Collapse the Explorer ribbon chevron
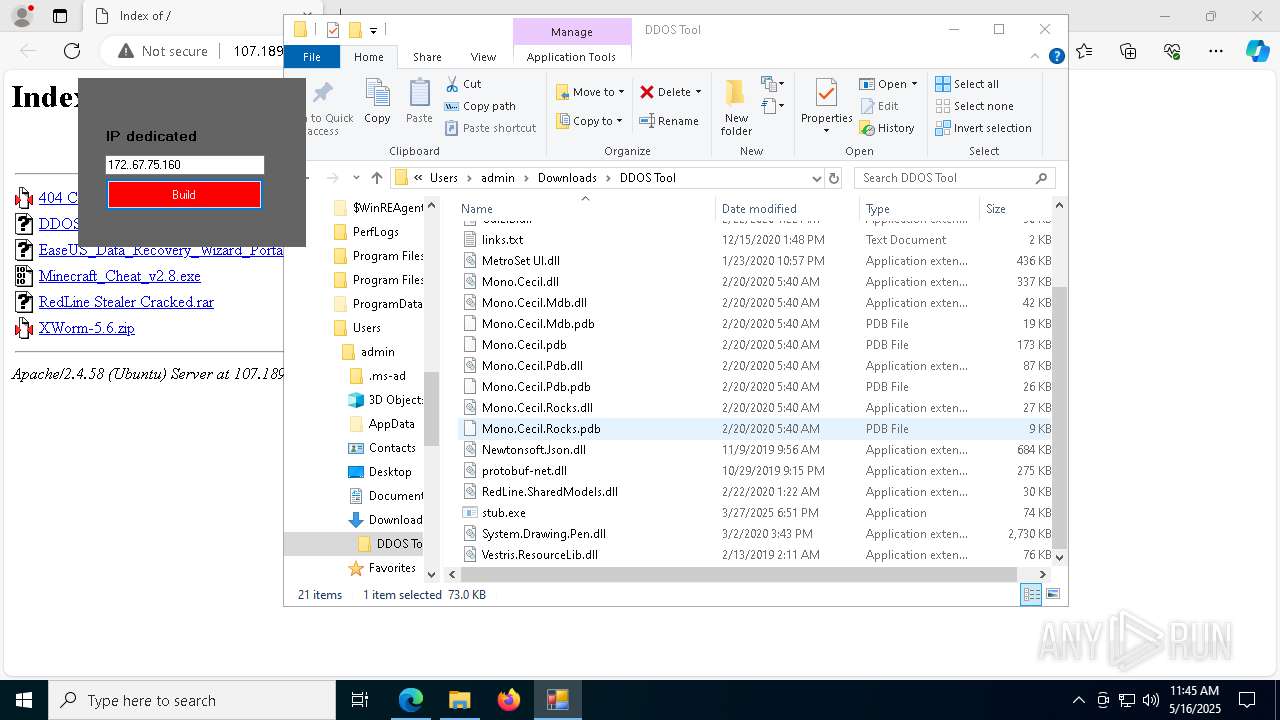This screenshot has height=720, width=1280. coord(1036,57)
